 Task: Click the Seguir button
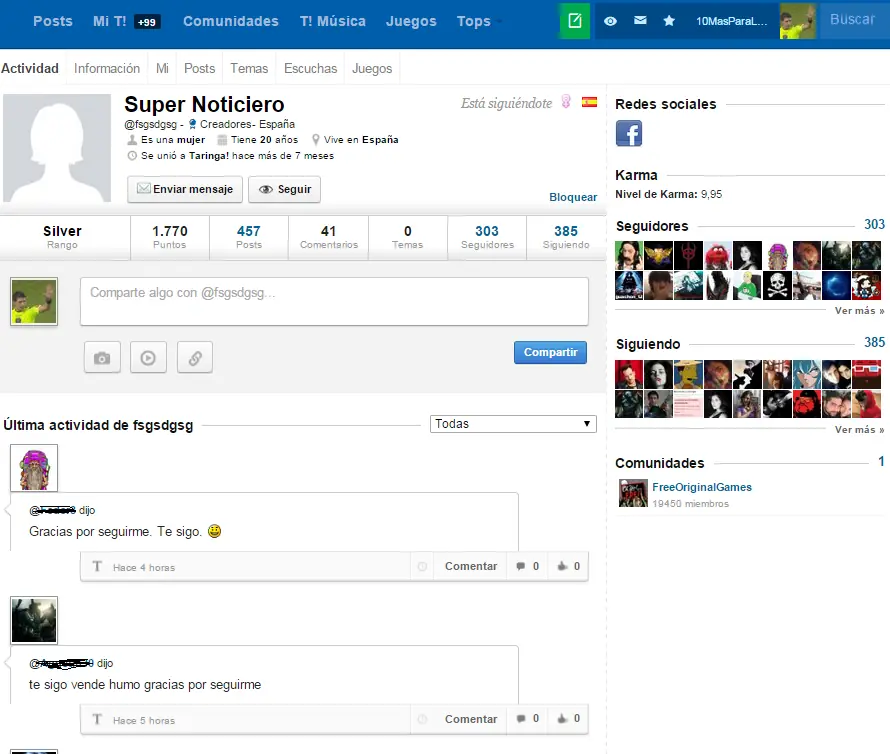[285, 189]
